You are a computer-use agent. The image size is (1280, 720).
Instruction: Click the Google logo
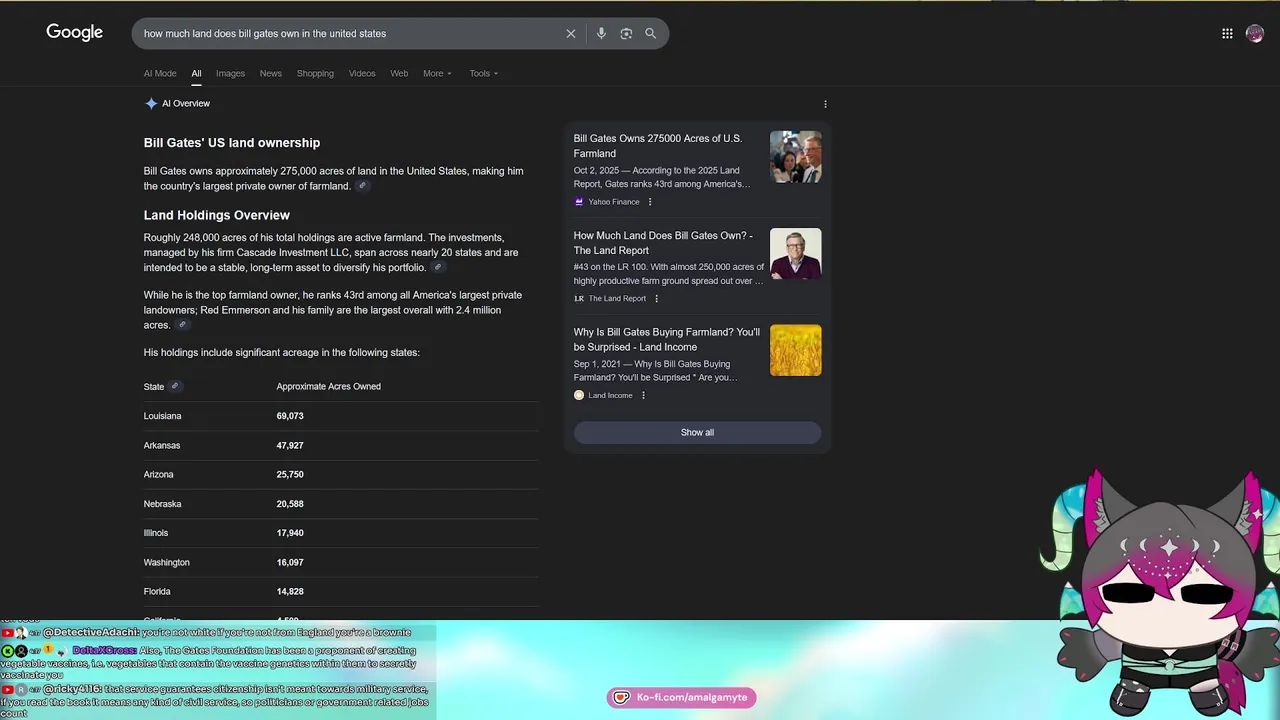click(x=74, y=33)
